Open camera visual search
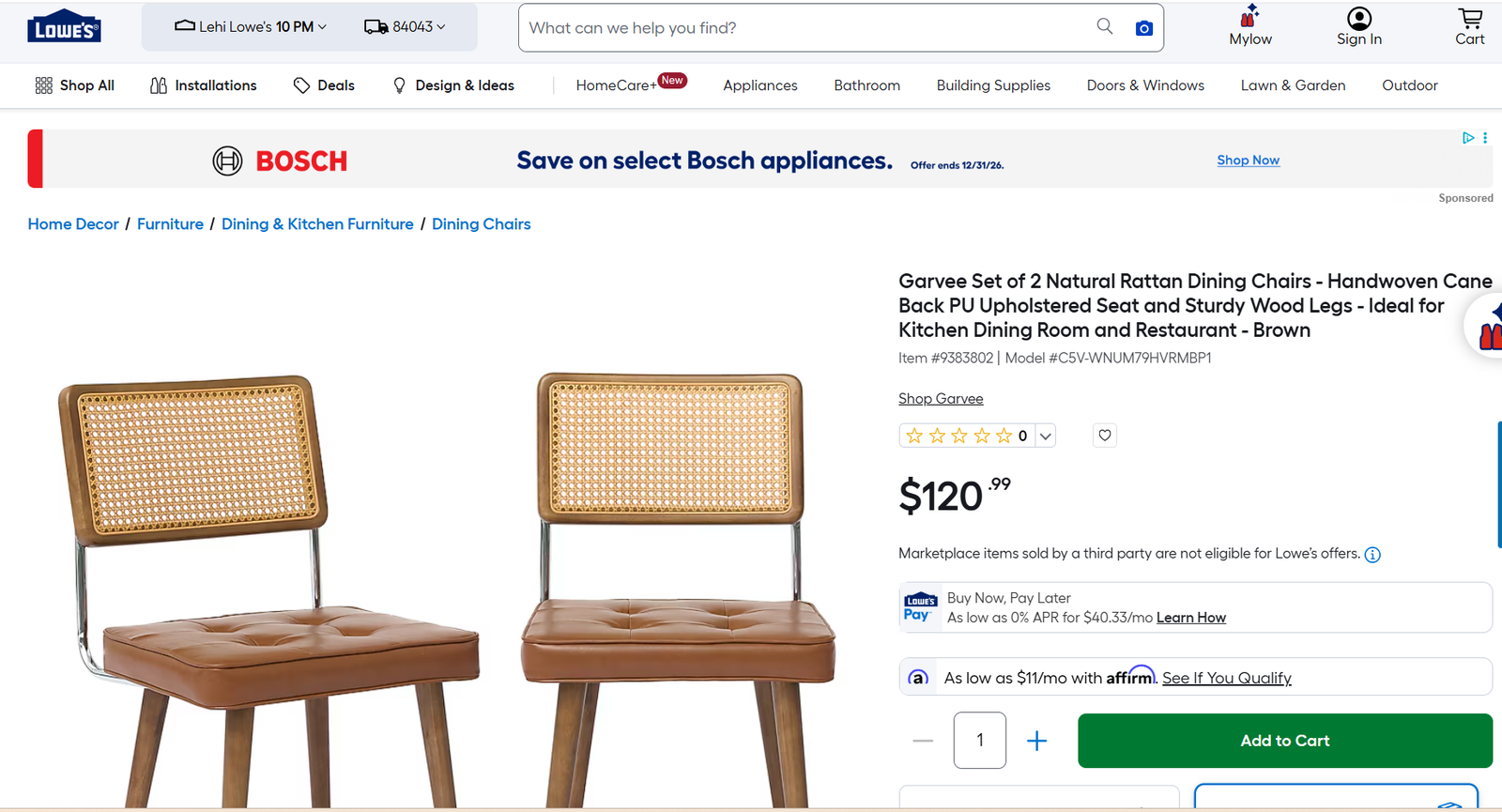Viewport: 1502px width, 812px height. click(x=1143, y=28)
